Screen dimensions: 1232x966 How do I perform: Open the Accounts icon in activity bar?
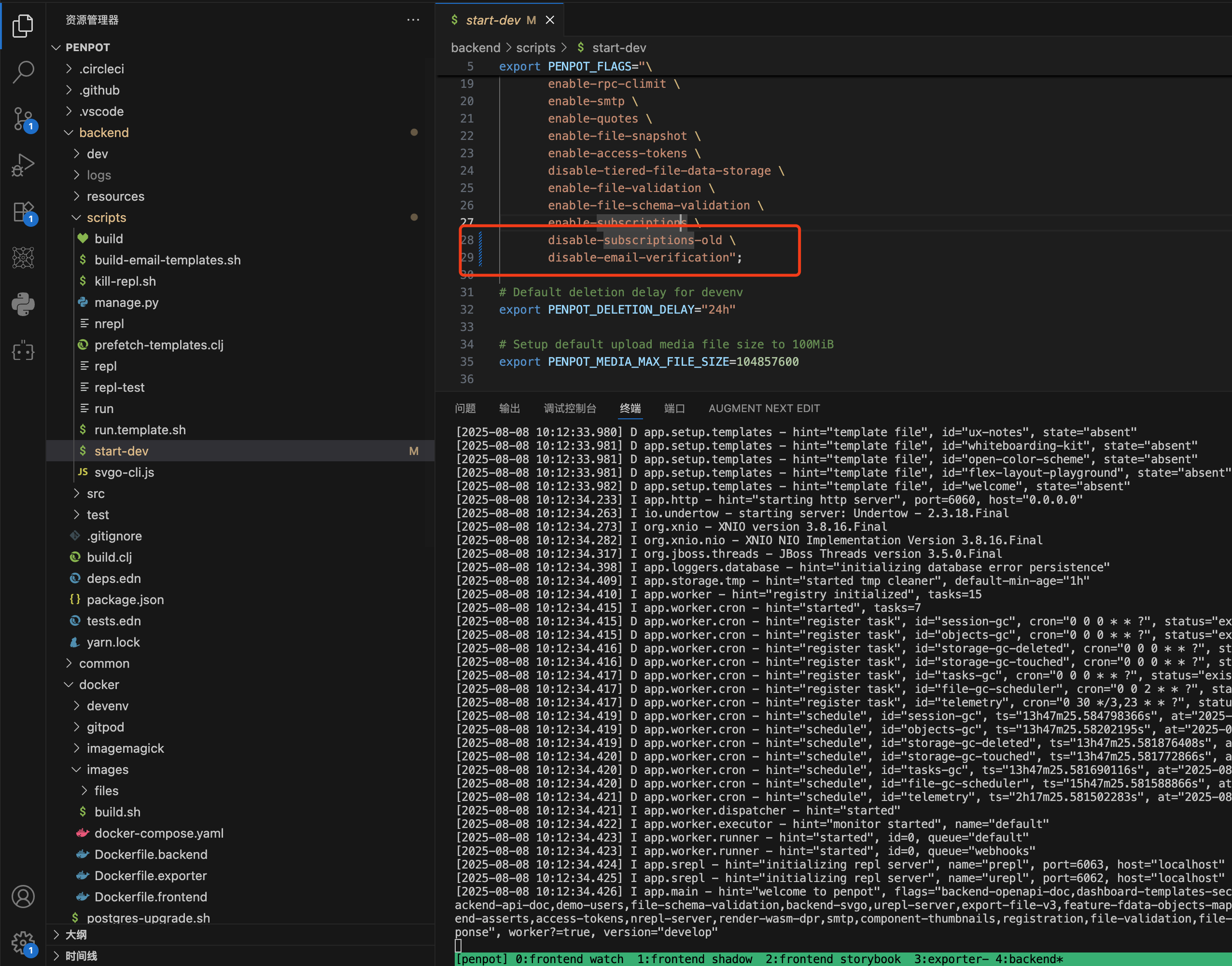23,897
